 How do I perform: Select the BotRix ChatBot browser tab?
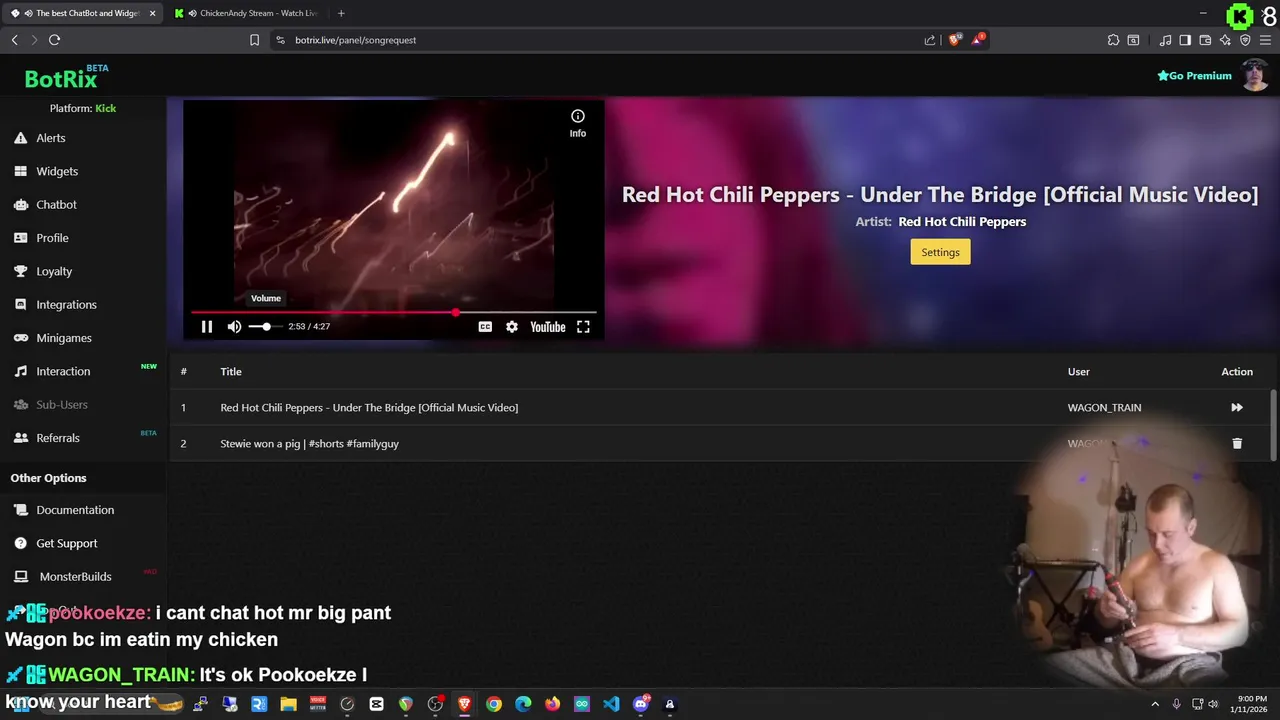80,13
